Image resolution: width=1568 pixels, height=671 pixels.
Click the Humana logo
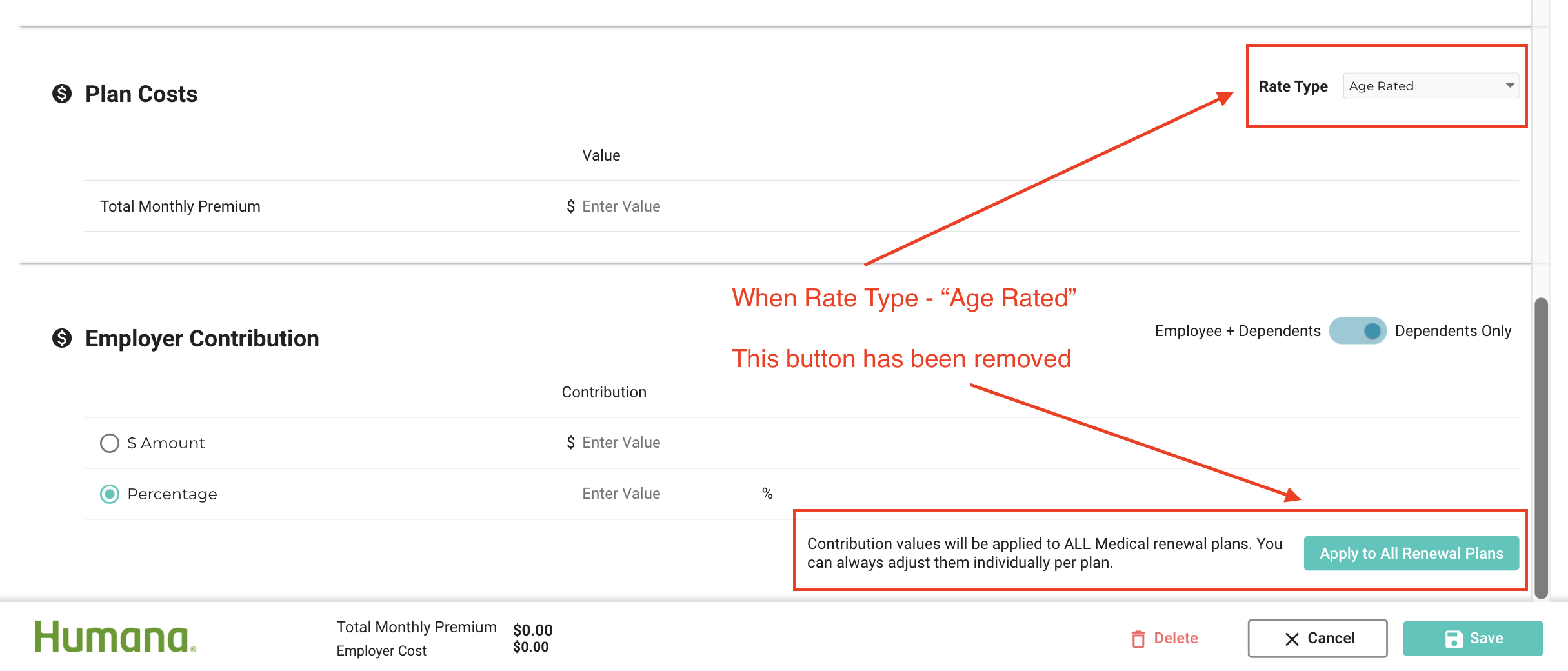115,637
